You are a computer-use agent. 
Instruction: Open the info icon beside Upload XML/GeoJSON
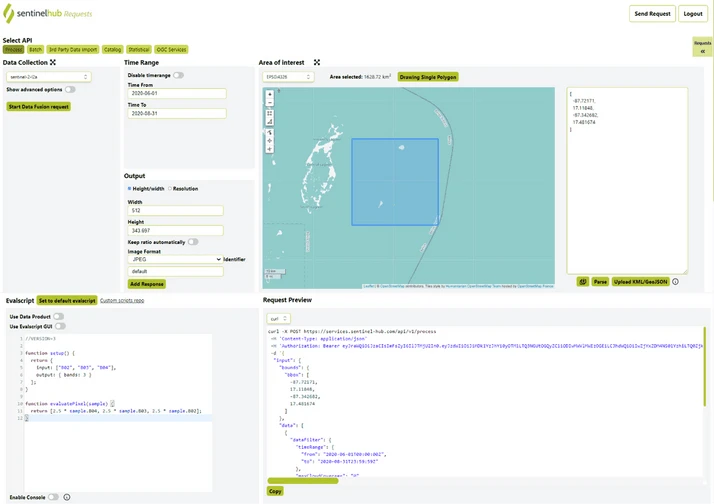(x=675, y=282)
